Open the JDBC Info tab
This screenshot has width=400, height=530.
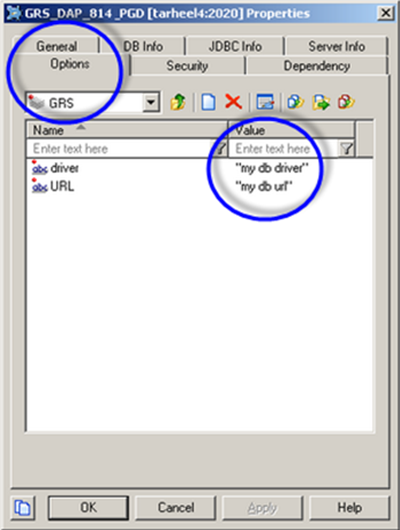coord(235,46)
